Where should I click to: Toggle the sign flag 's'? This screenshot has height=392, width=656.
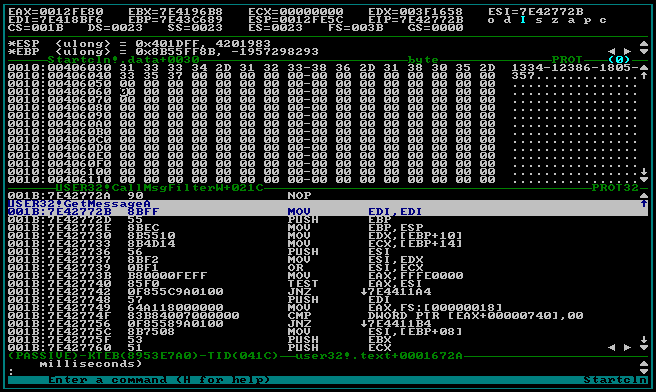pyautogui.click(x=539, y=20)
